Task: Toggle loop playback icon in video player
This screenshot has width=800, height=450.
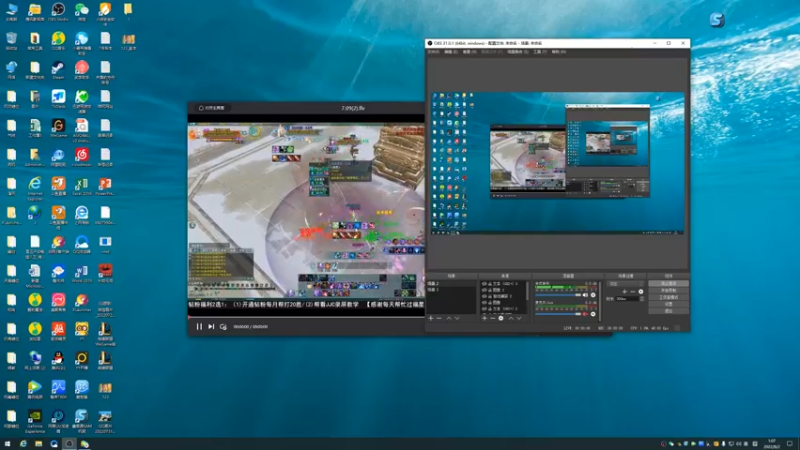Action: click(x=223, y=327)
